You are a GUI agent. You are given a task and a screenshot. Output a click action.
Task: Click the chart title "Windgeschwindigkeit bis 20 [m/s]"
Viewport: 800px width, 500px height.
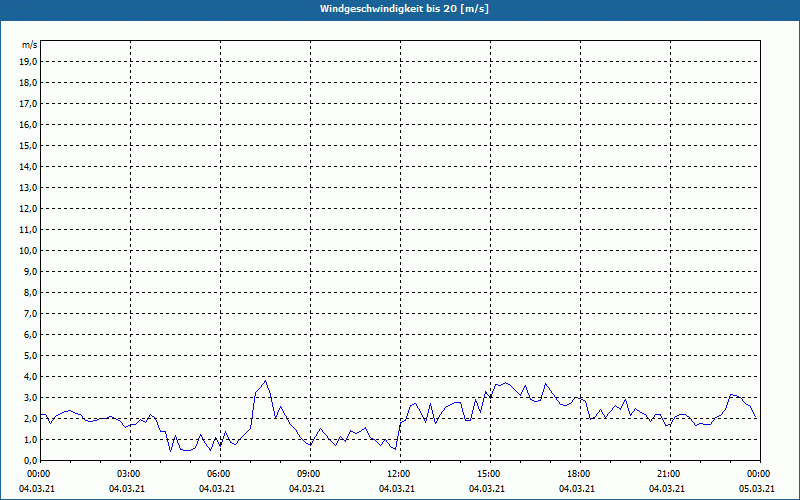404,9
